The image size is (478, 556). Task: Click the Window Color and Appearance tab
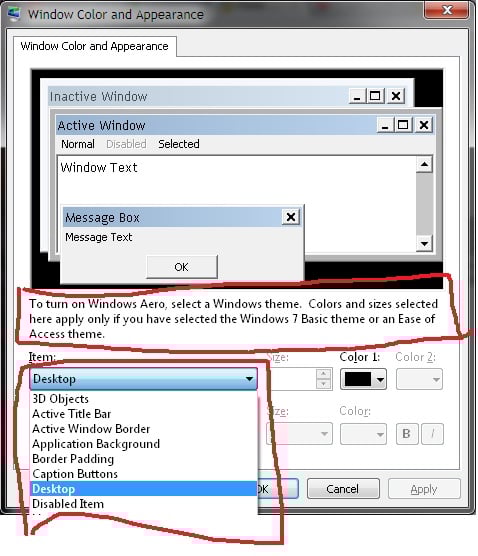click(x=95, y=46)
